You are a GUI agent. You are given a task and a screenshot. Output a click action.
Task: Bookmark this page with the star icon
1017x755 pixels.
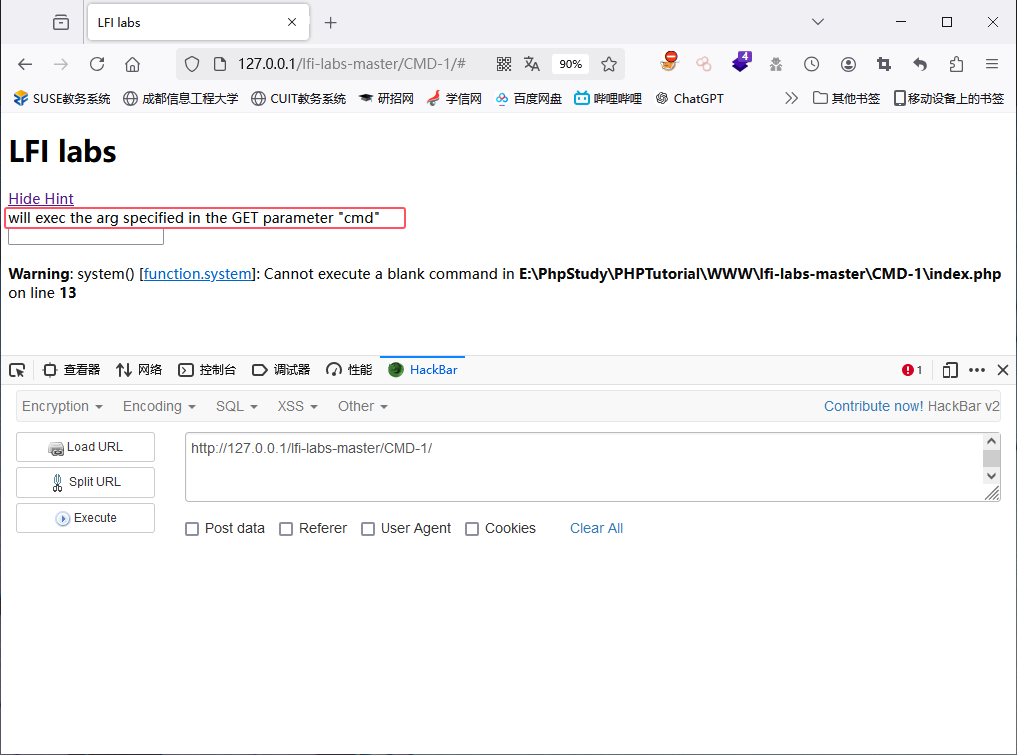pyautogui.click(x=609, y=63)
